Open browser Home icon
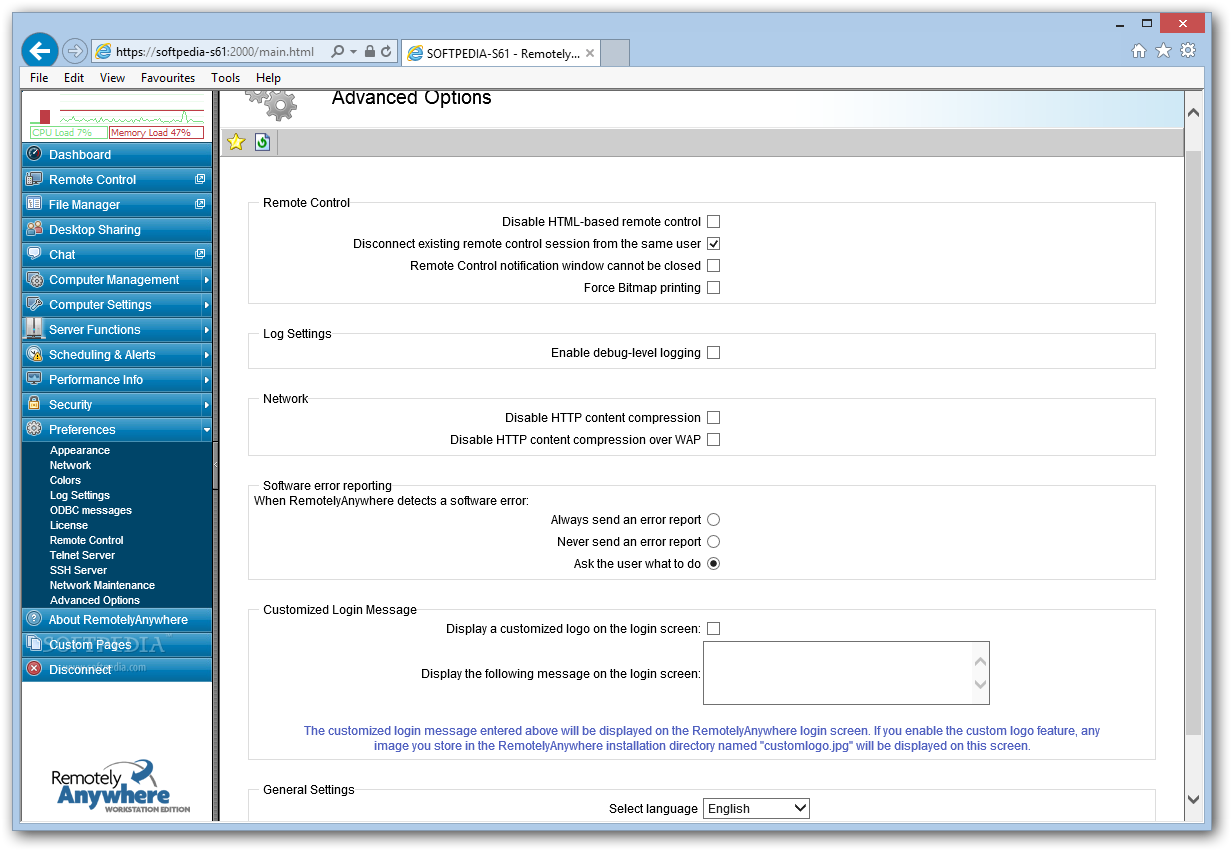 point(1139,51)
